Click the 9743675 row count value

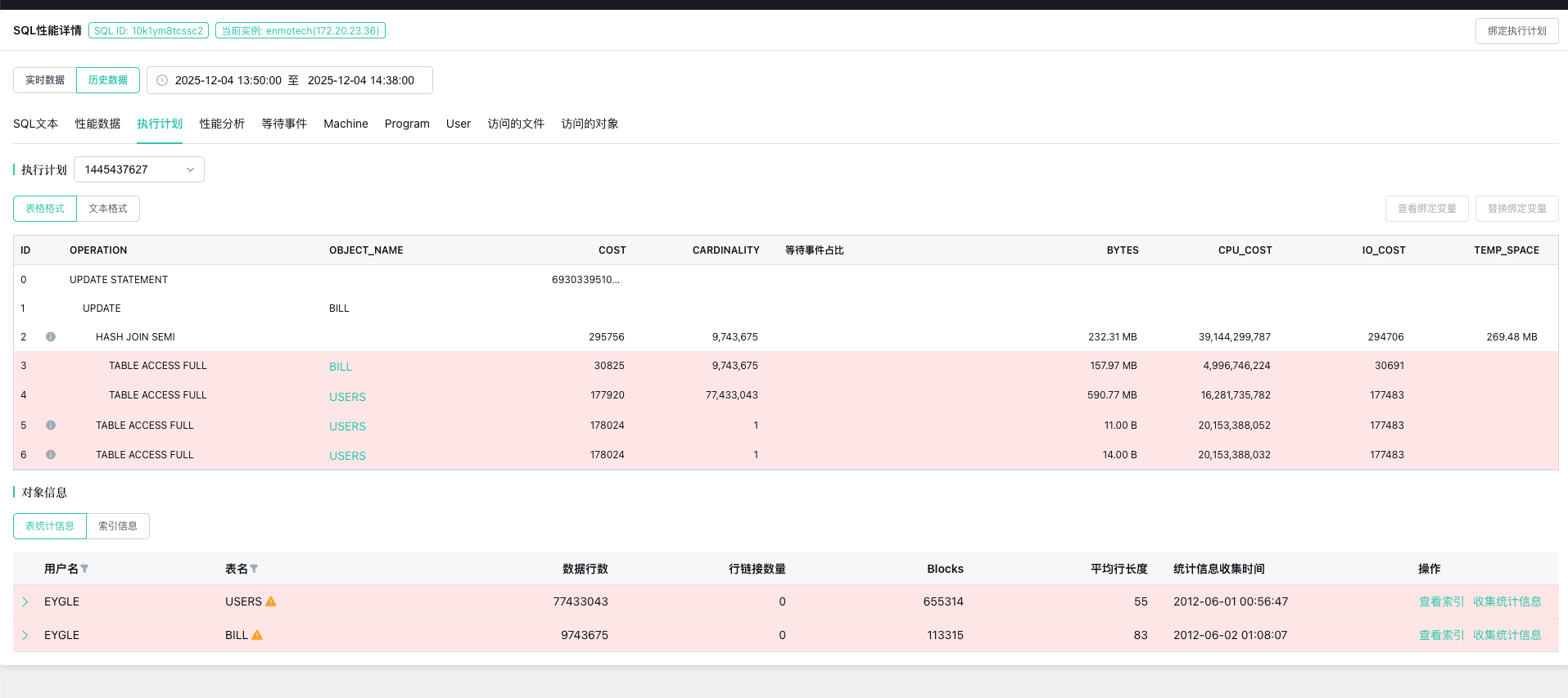[x=585, y=635]
